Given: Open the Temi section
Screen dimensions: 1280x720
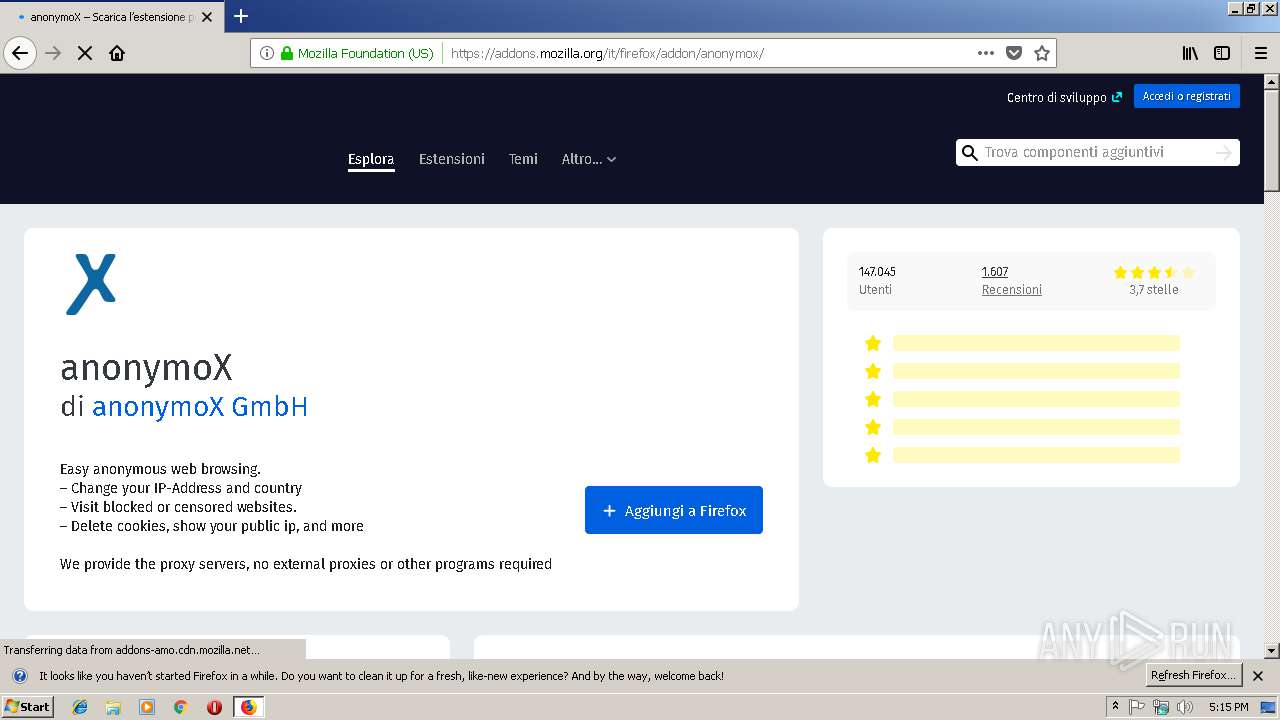Looking at the screenshot, I should click(523, 159).
